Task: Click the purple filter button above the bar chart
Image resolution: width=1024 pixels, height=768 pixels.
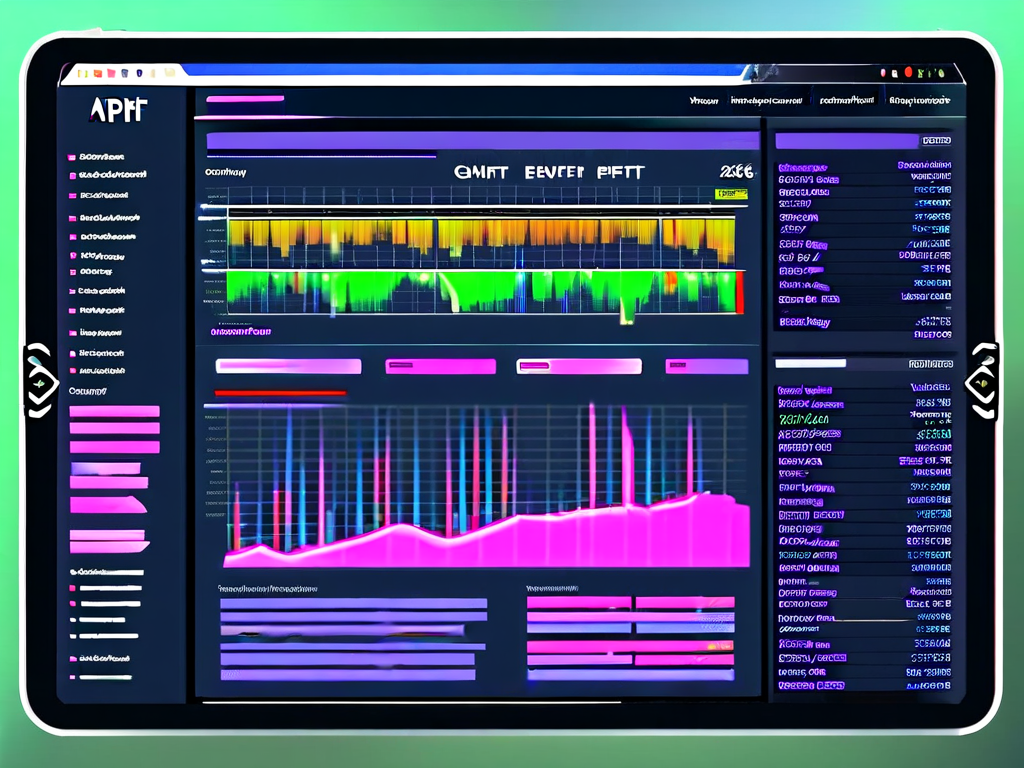Action: pos(706,366)
